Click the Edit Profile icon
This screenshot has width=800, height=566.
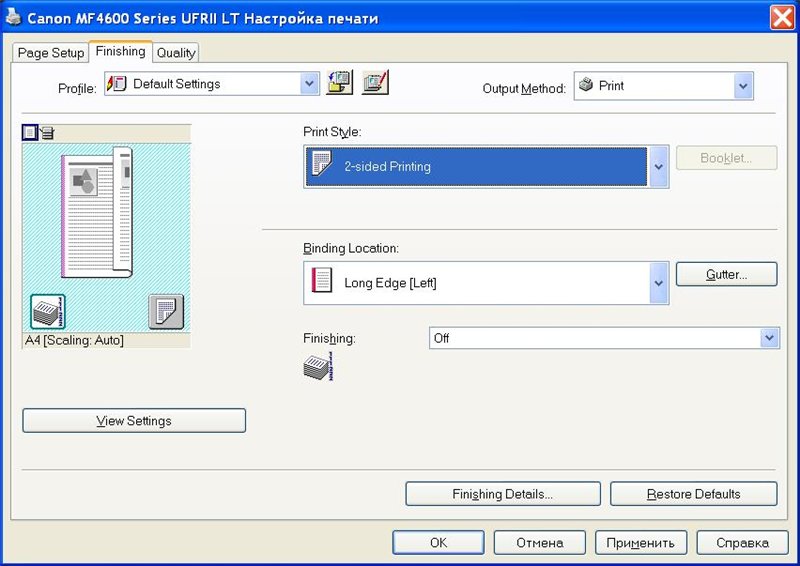[x=376, y=83]
